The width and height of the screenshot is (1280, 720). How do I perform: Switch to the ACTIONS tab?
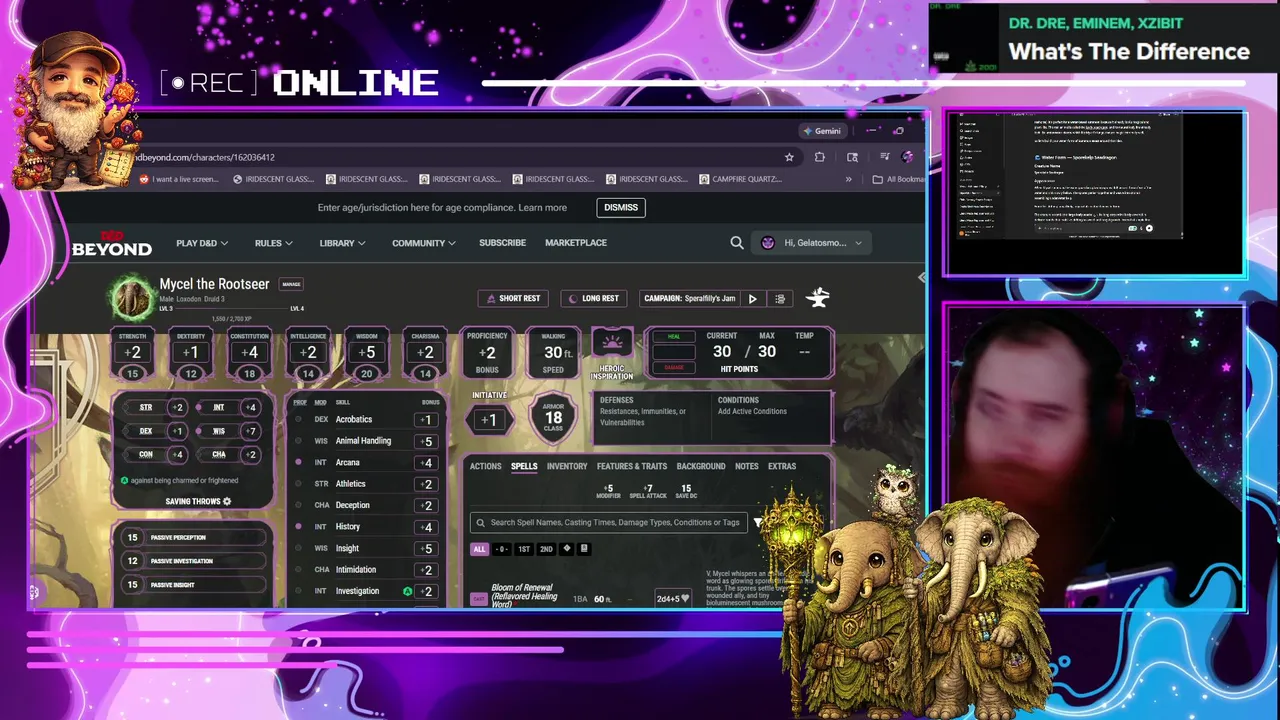click(485, 466)
